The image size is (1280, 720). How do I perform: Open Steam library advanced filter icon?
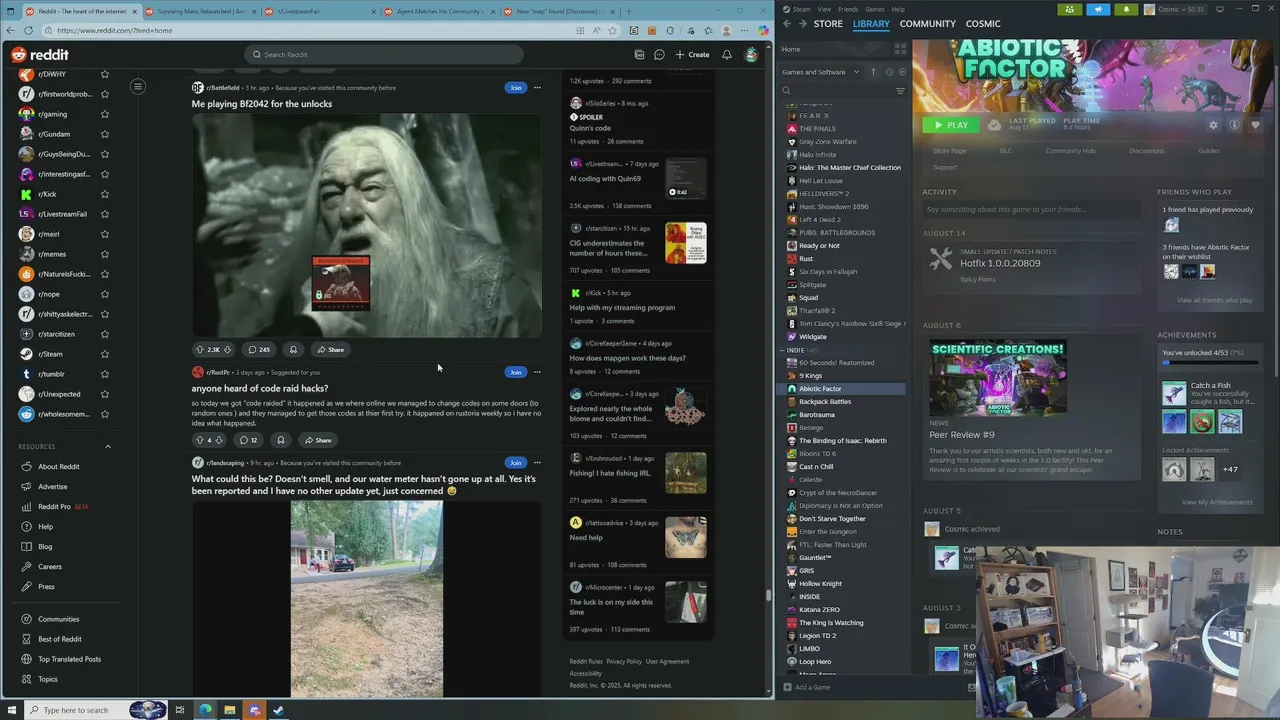(900, 91)
